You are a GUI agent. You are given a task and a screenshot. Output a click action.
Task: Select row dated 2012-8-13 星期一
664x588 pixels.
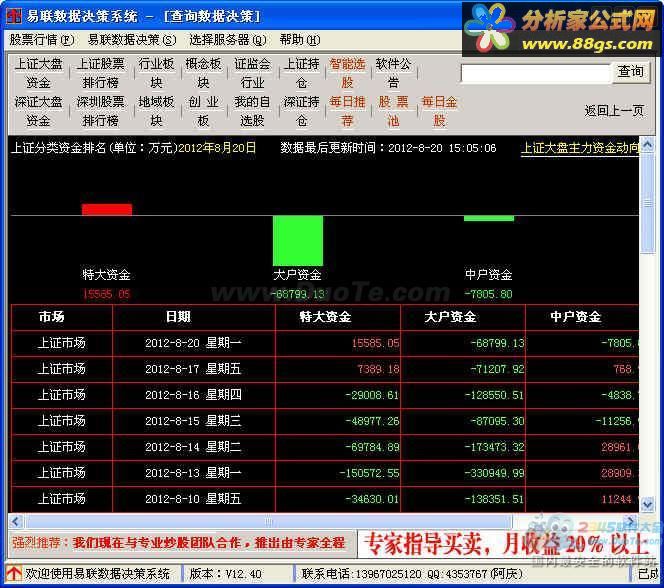click(x=325, y=473)
